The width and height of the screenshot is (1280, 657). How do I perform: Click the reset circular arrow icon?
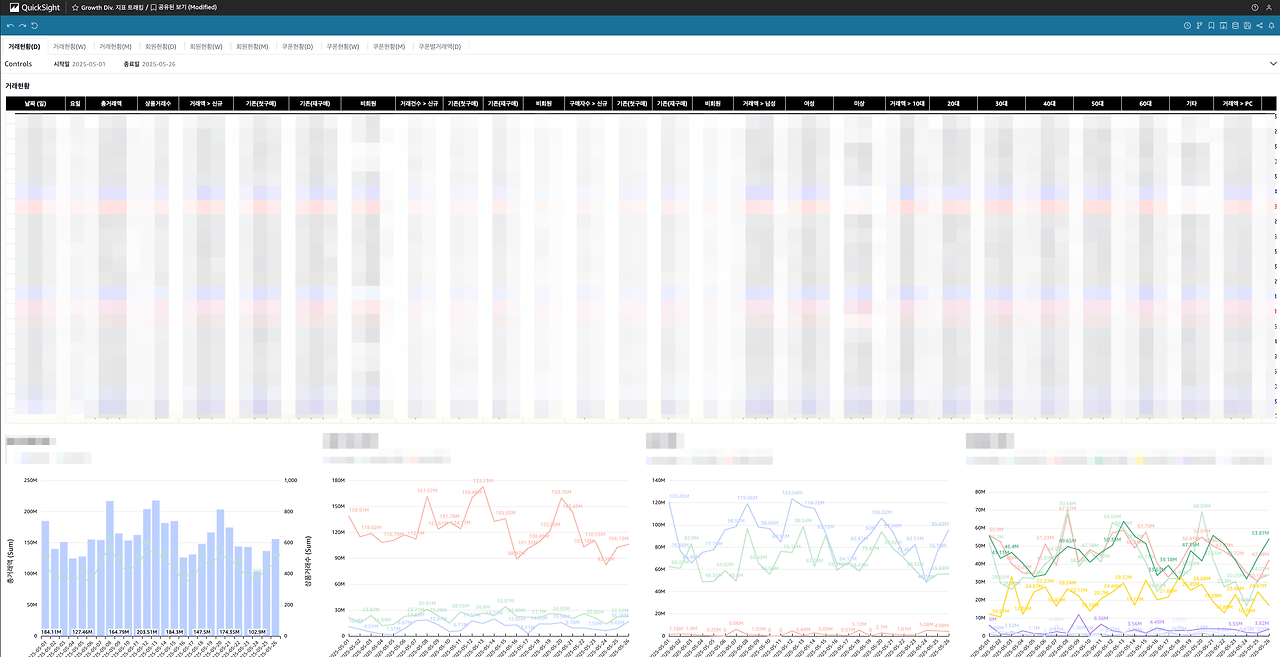point(34,25)
